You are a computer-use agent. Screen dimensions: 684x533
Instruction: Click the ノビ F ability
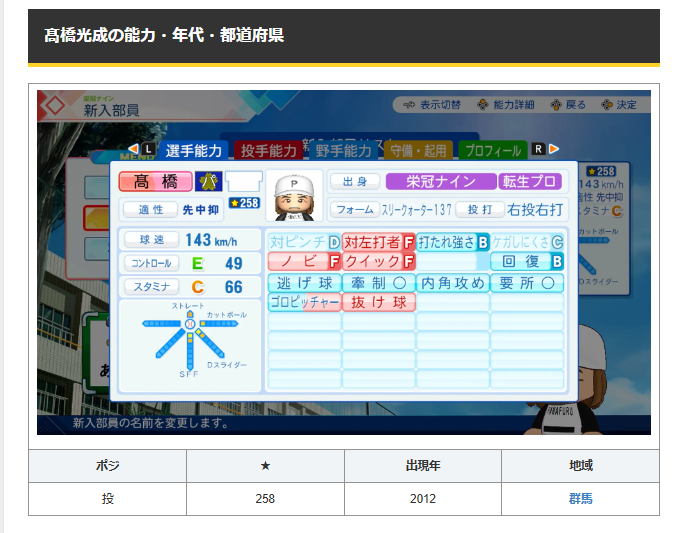304,261
